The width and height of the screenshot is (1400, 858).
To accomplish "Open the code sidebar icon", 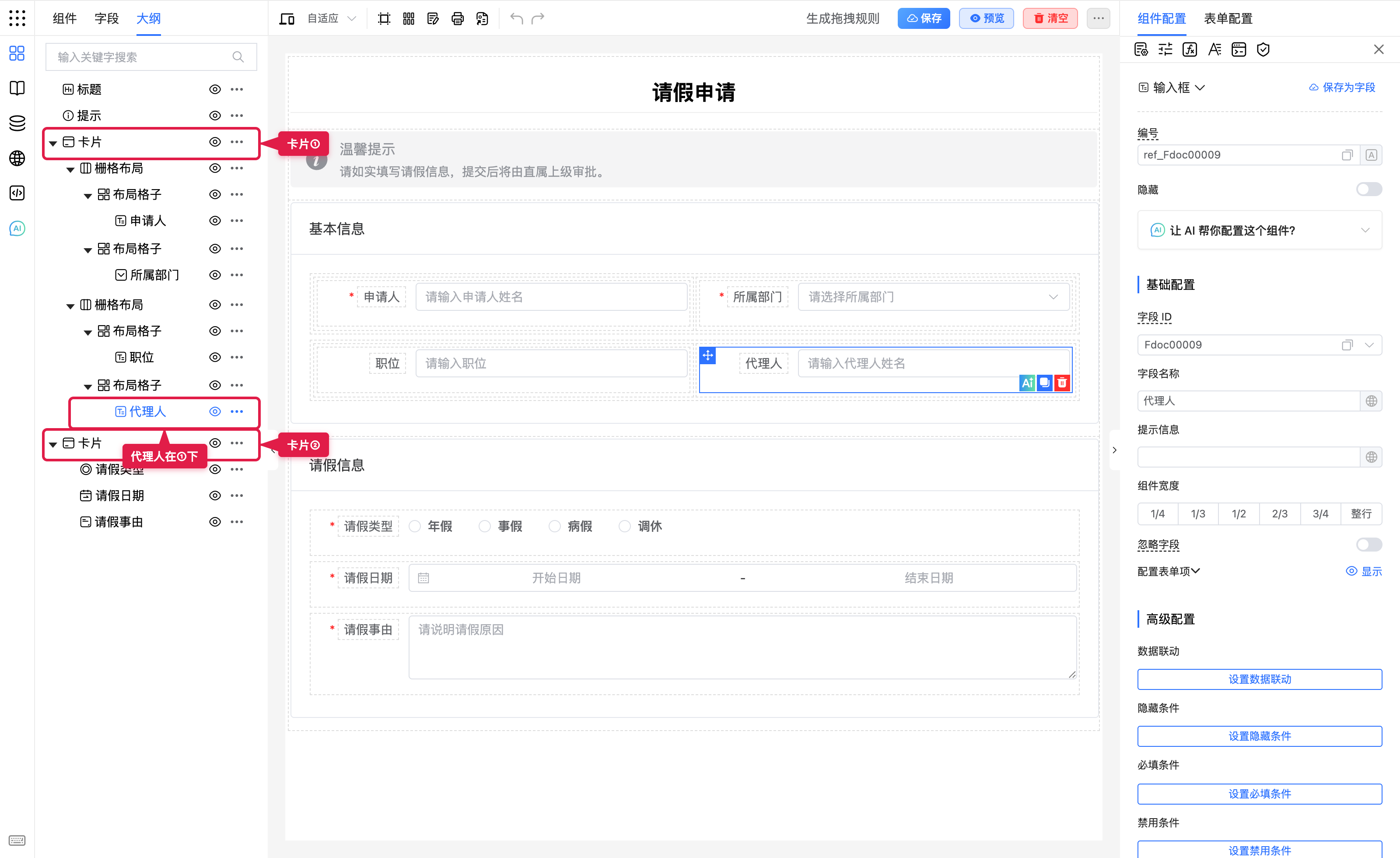I will 17,193.
